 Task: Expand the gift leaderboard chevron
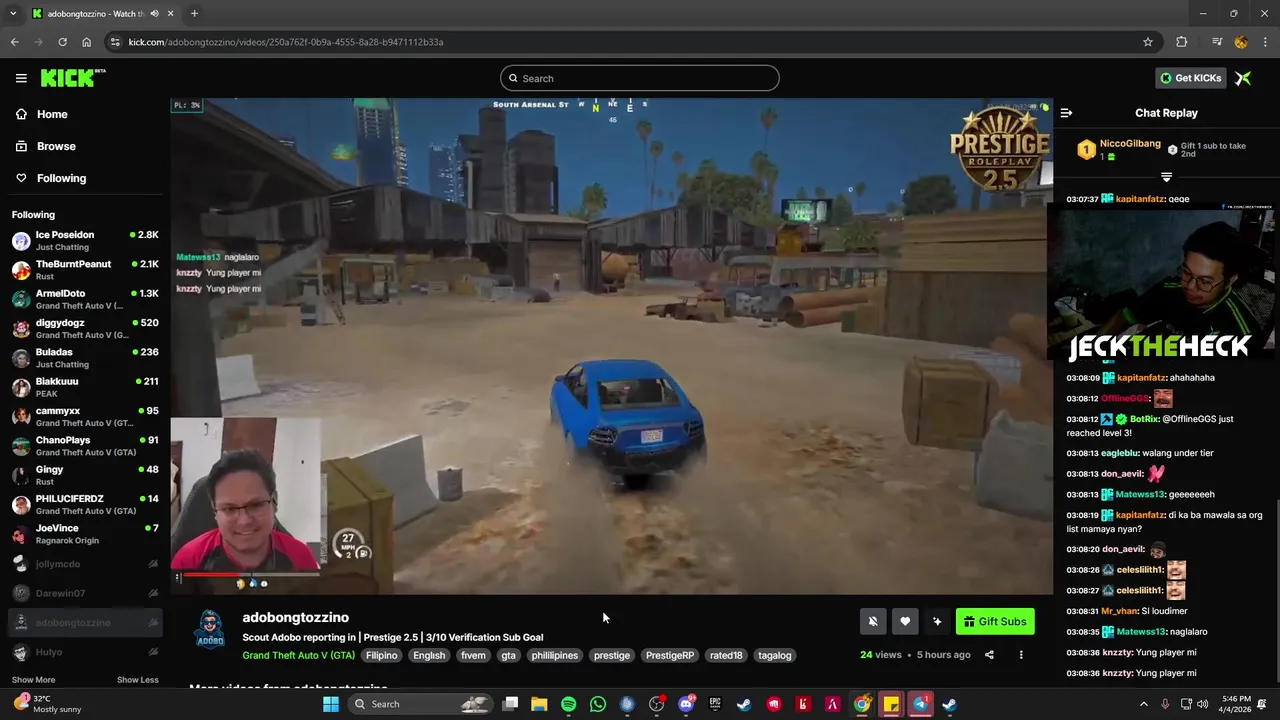click(1166, 177)
